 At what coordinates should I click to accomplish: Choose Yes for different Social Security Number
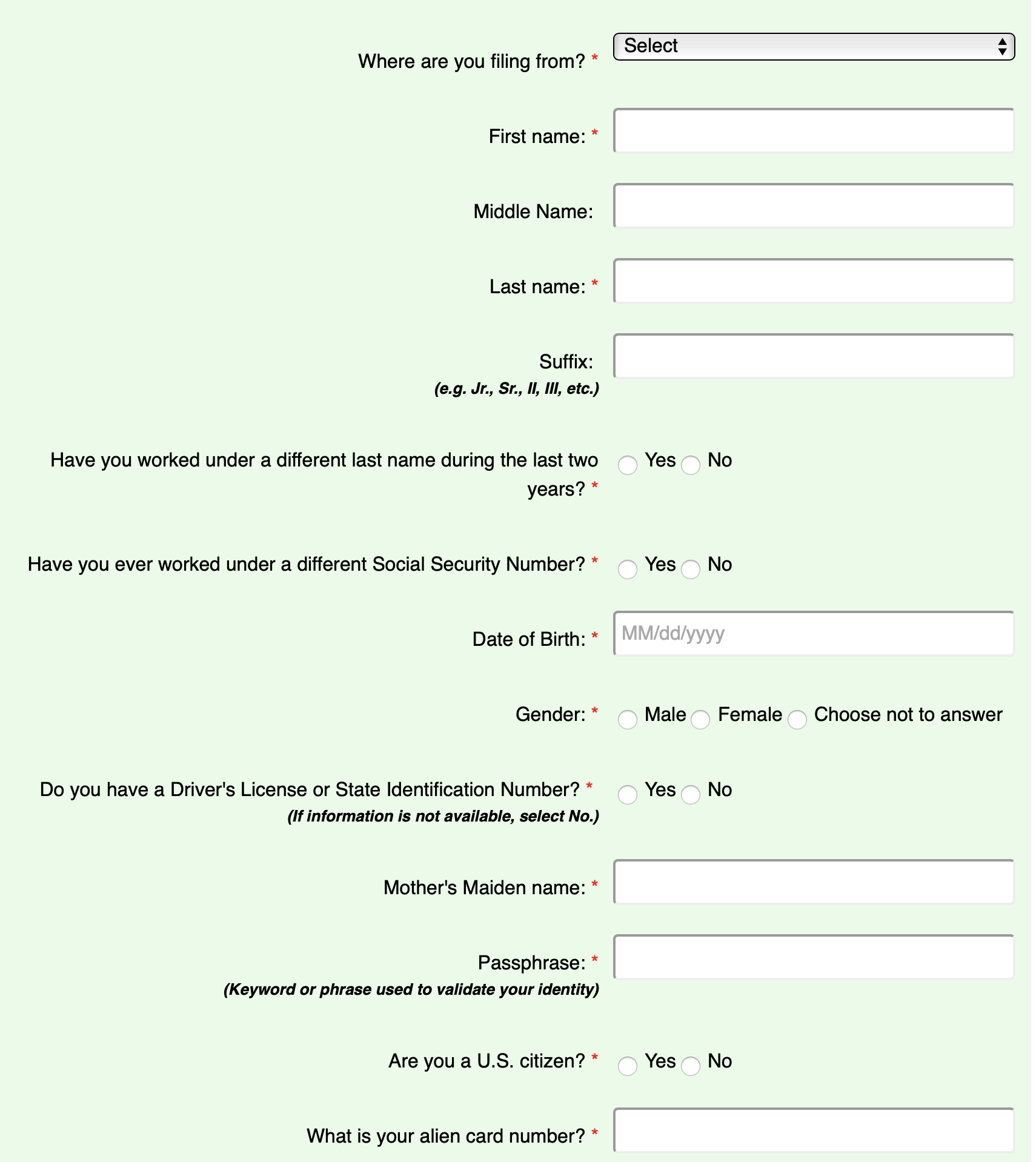pyautogui.click(x=628, y=569)
